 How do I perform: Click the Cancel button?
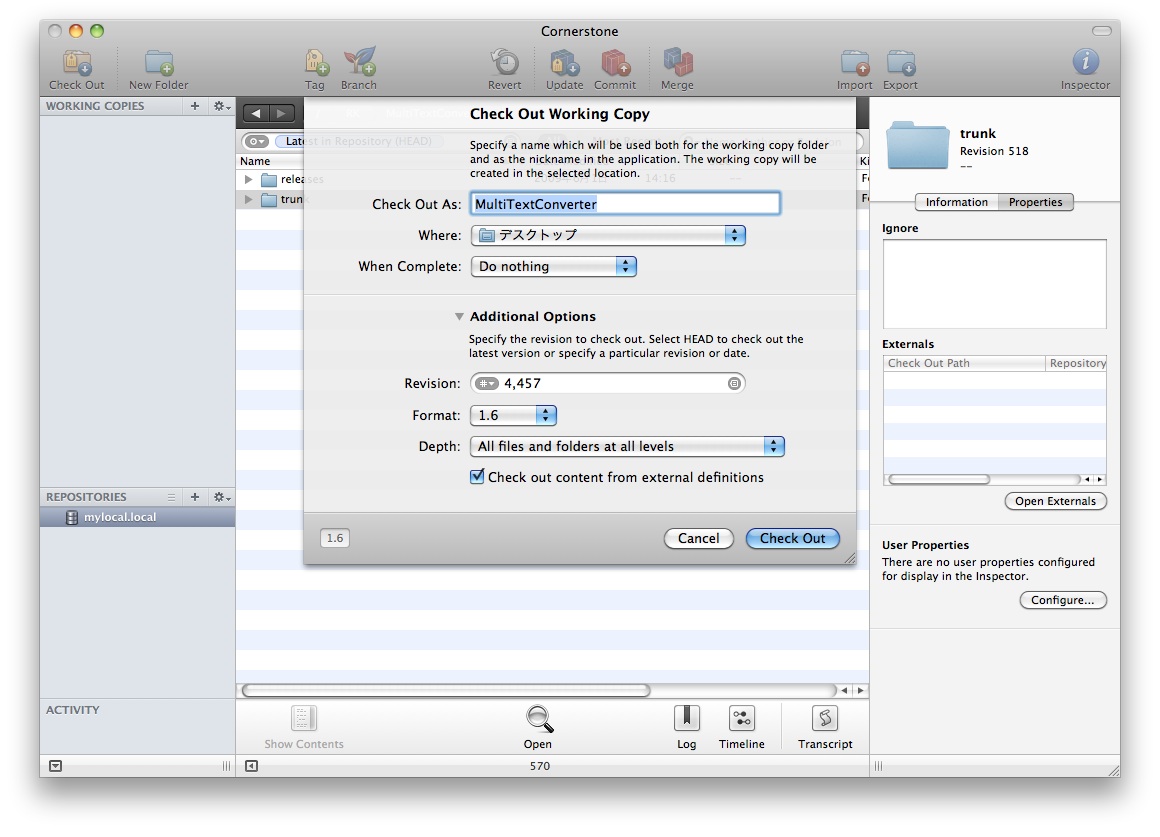(698, 538)
